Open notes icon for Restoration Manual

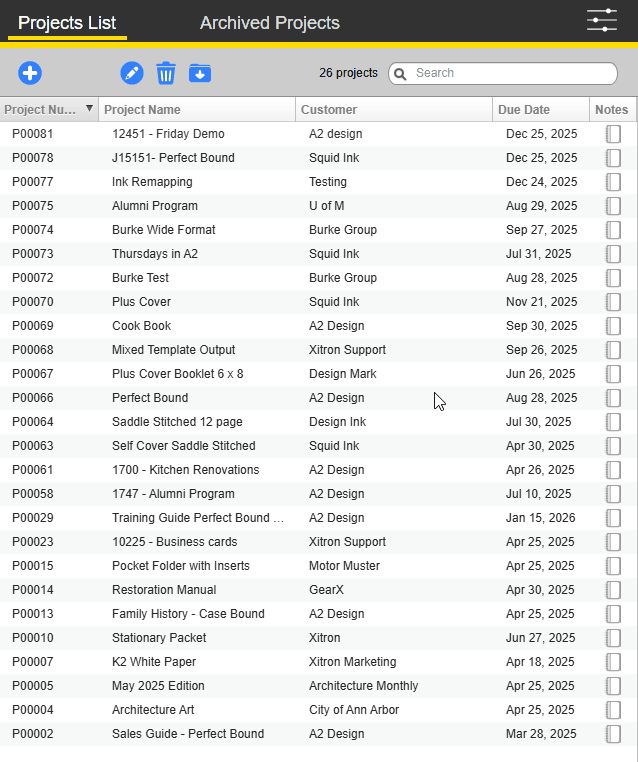pyautogui.click(x=613, y=590)
